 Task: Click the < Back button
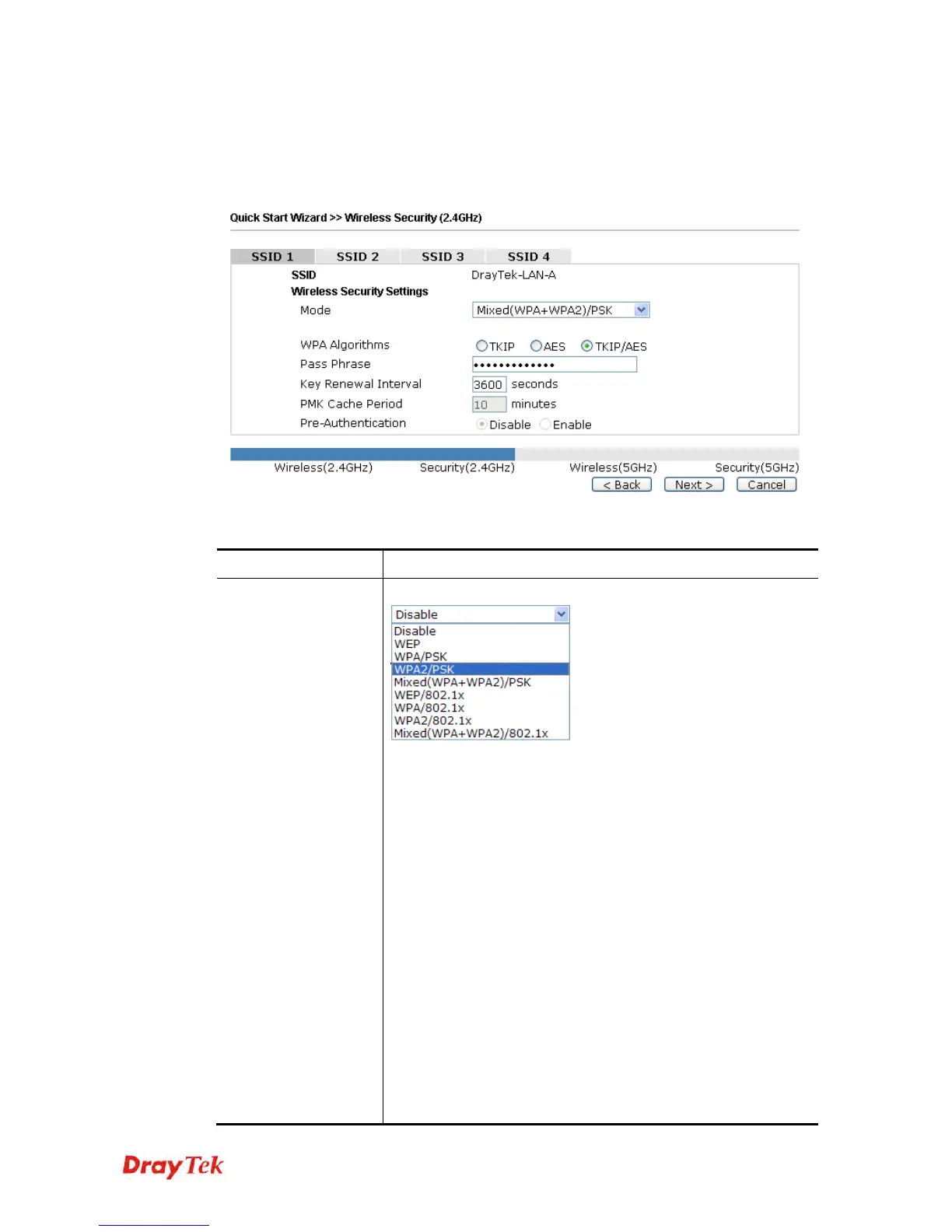[621, 485]
